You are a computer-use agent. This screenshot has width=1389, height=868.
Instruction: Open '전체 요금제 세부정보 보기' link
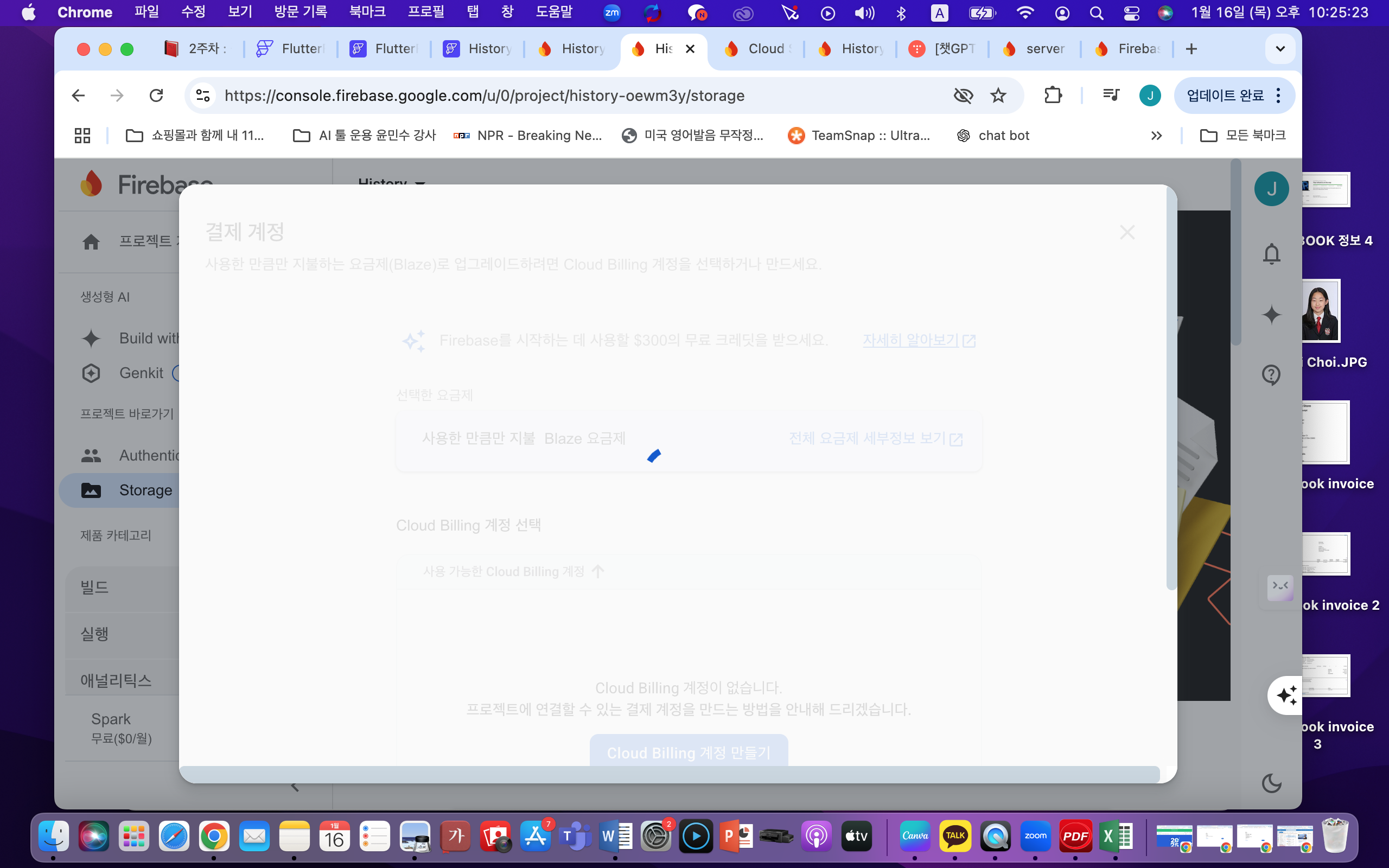[876, 438]
